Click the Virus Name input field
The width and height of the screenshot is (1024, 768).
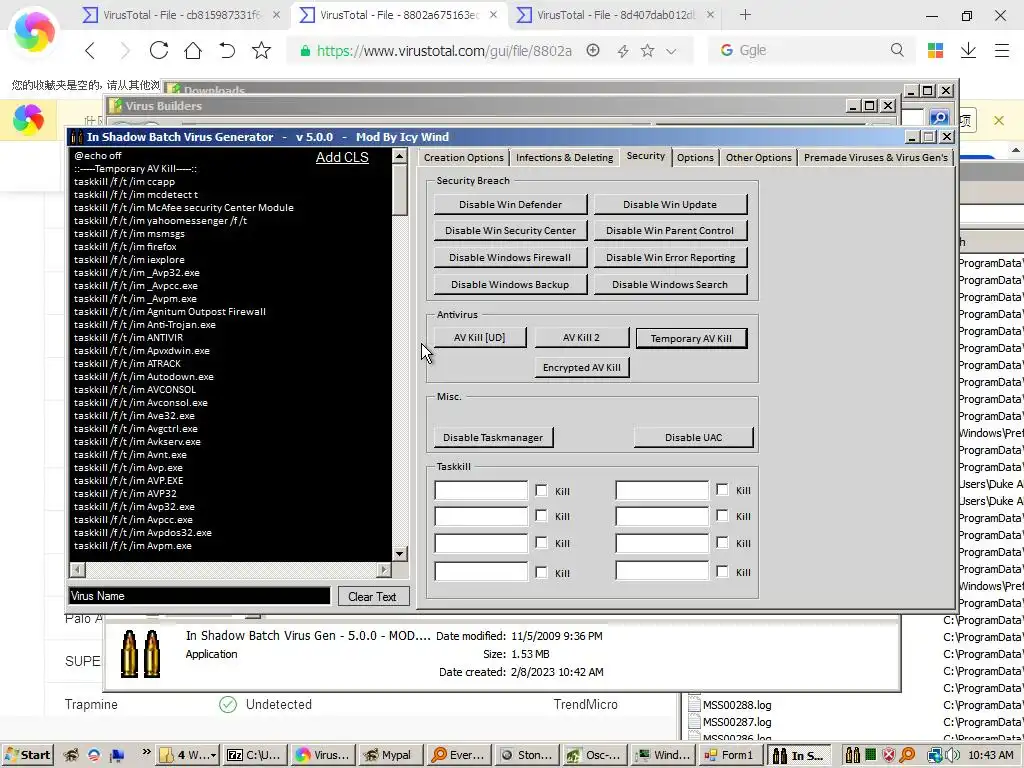(x=199, y=596)
